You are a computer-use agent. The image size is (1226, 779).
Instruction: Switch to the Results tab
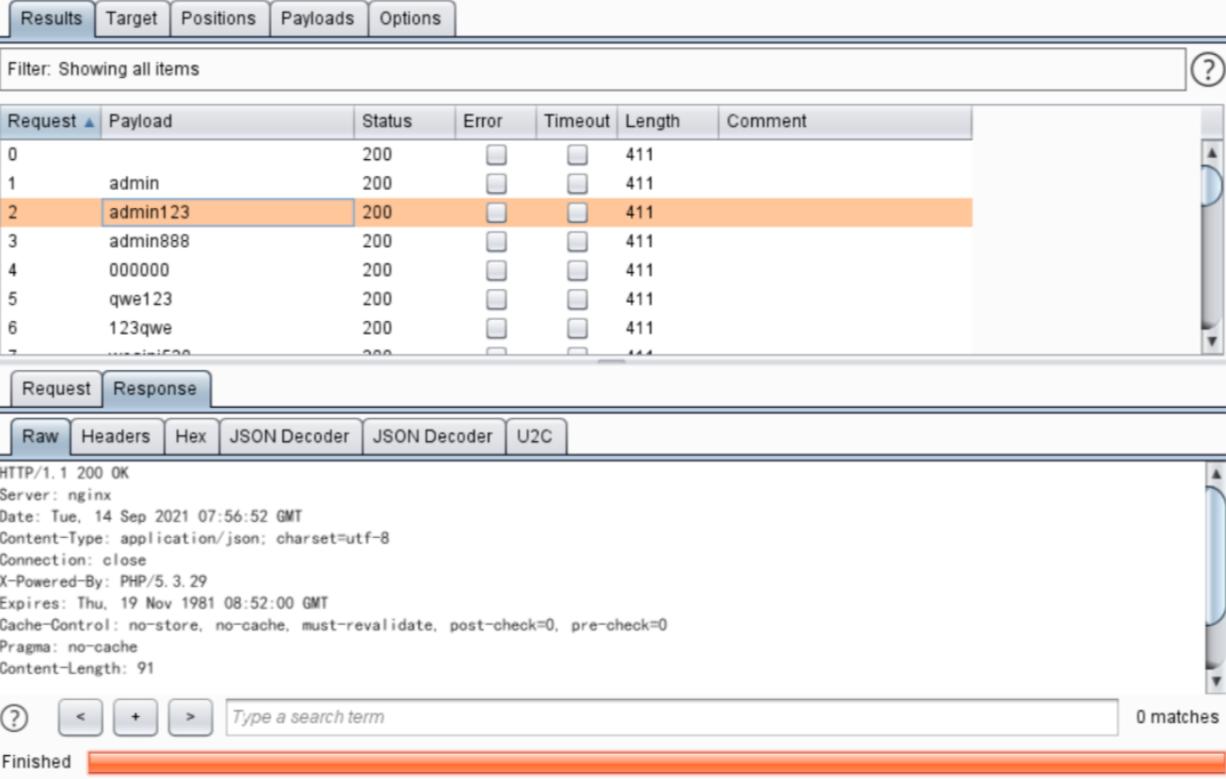coord(51,18)
